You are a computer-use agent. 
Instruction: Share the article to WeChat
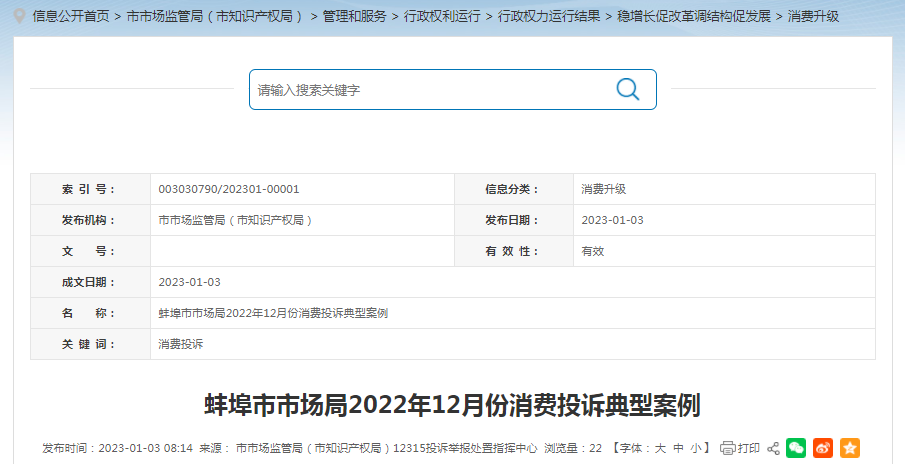[796, 448]
